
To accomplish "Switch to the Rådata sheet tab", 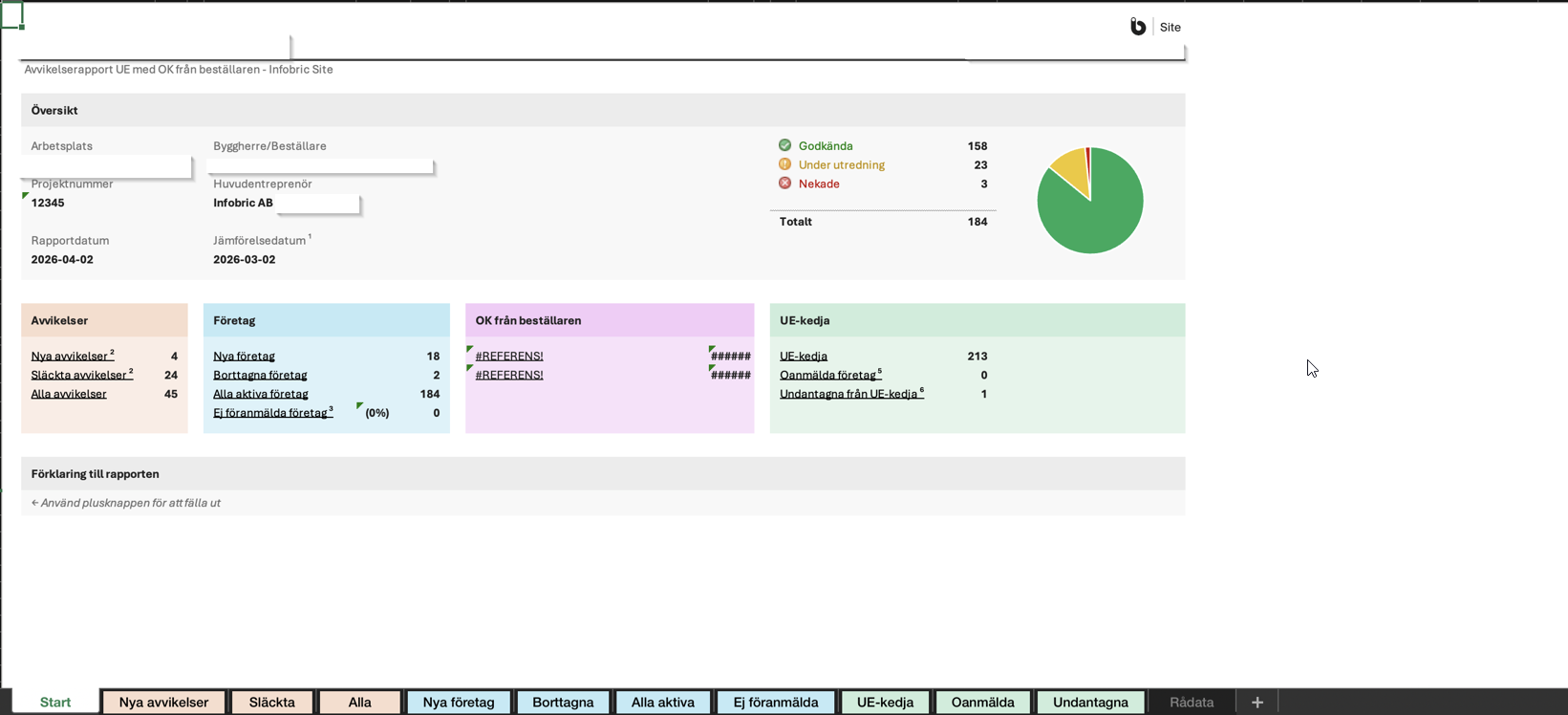I will tap(1191, 703).
